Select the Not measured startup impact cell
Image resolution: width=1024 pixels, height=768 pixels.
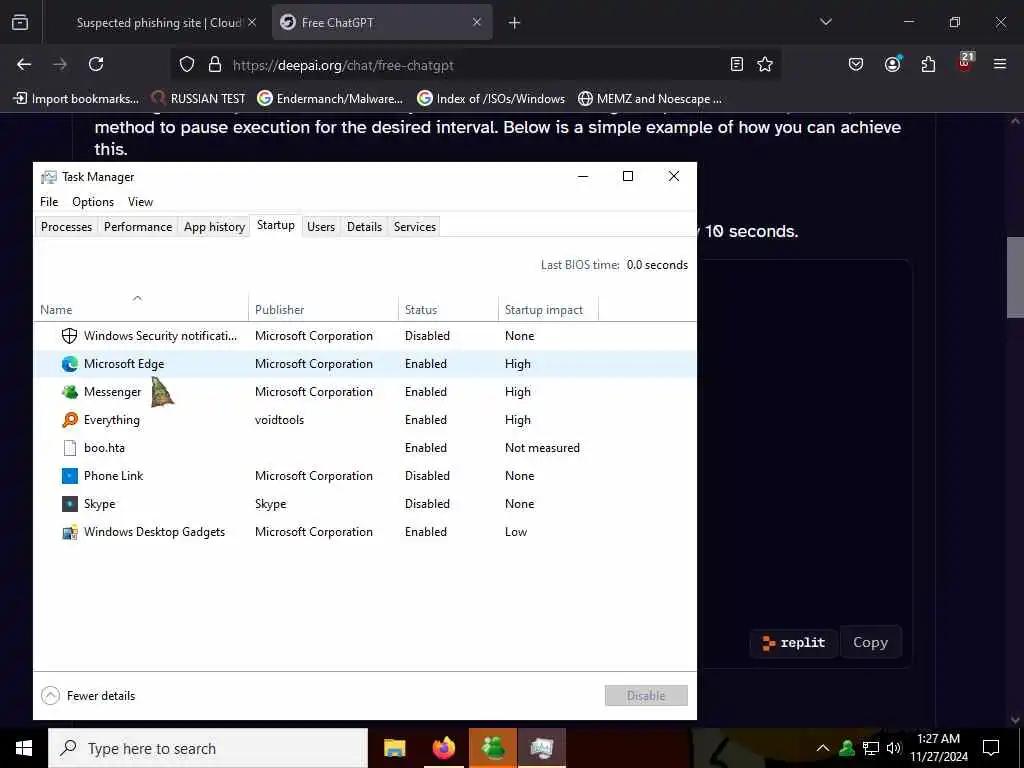pyautogui.click(x=542, y=448)
